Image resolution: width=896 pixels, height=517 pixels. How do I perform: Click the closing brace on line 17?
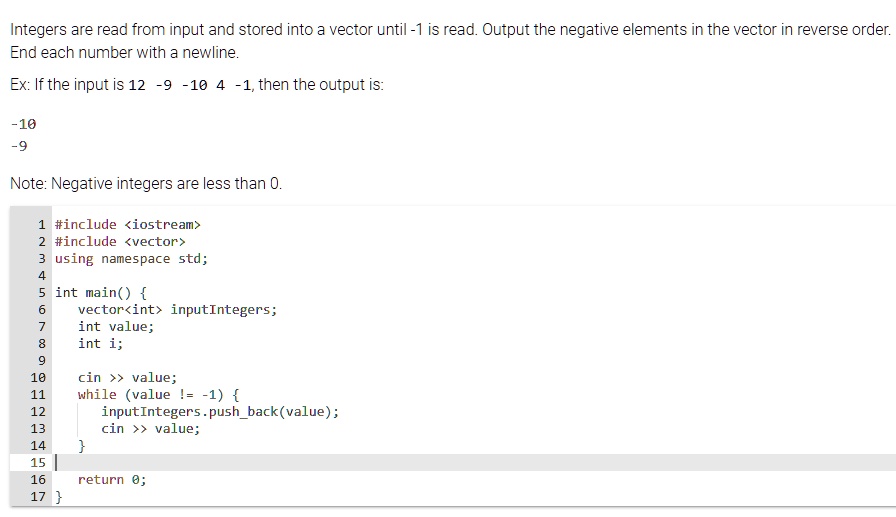59,496
